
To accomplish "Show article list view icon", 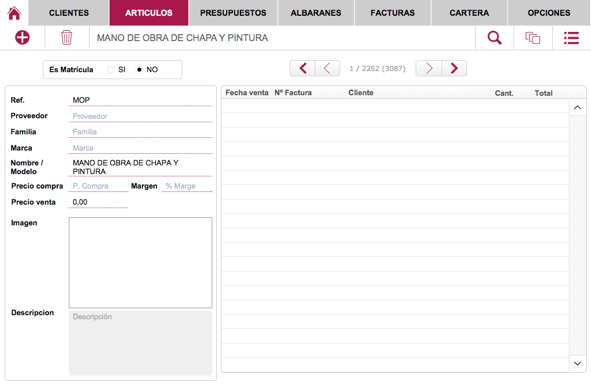I will pyautogui.click(x=571, y=38).
